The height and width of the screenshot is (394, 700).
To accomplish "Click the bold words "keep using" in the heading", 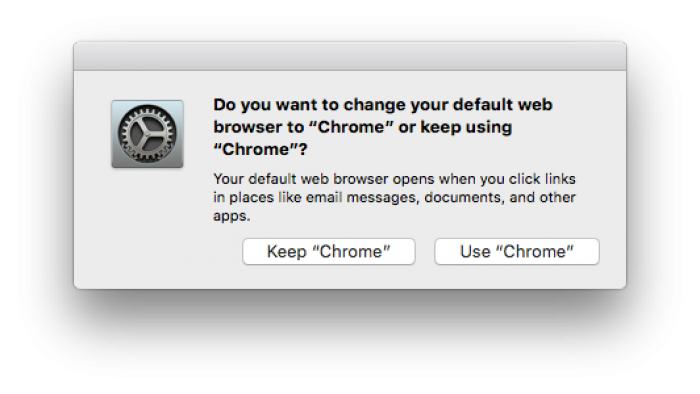I will click(466, 127).
